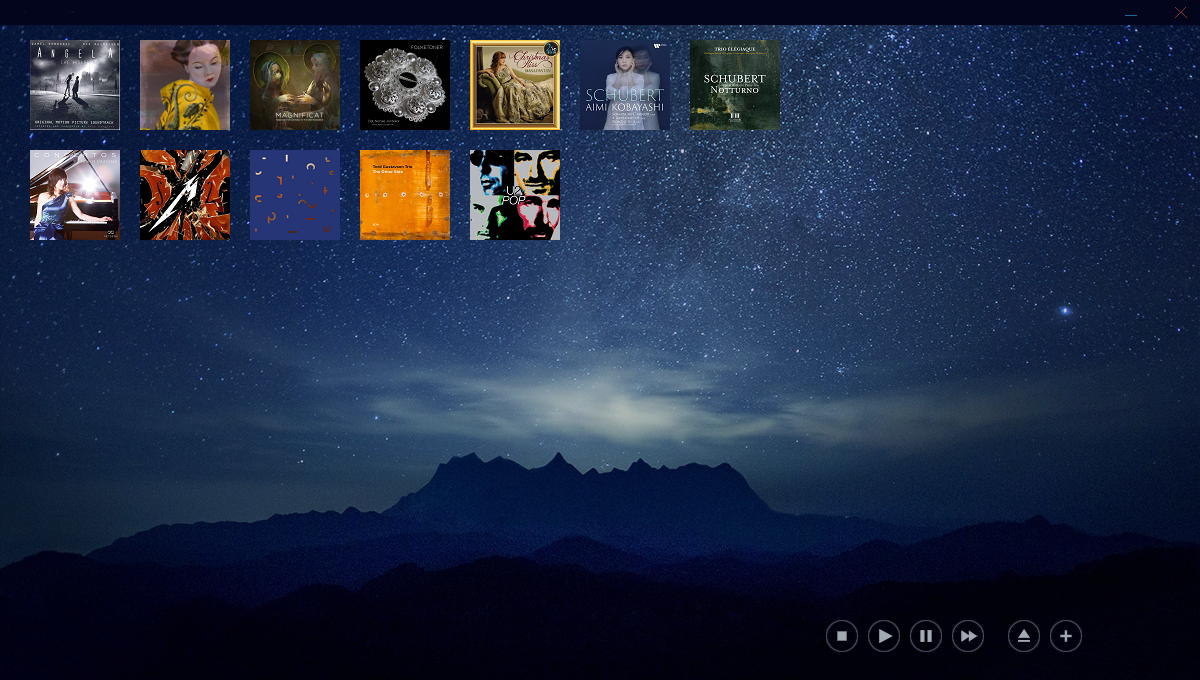
Task: Open the Angel-A soundtrack album
Action: (x=75, y=85)
